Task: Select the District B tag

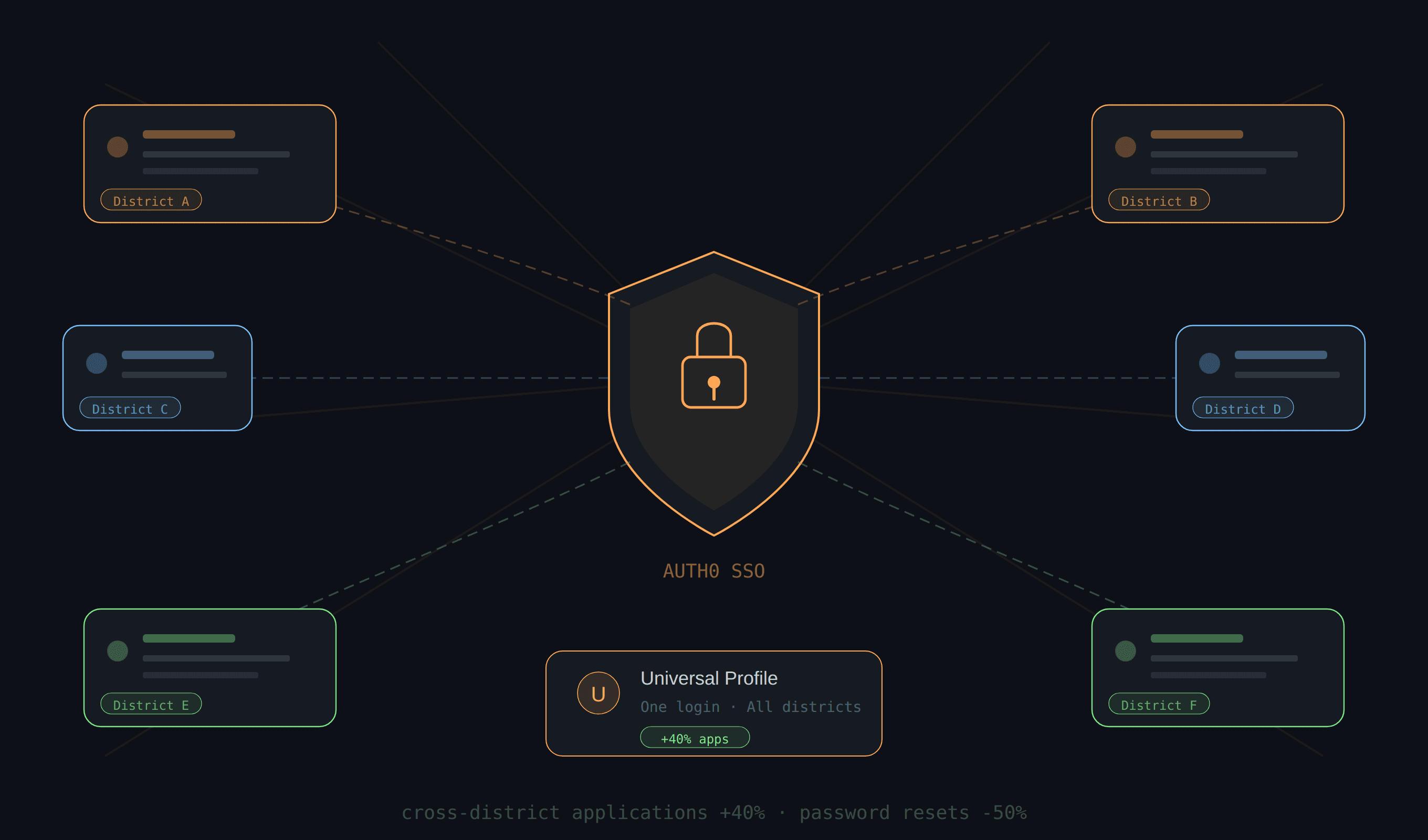Action: (1159, 199)
